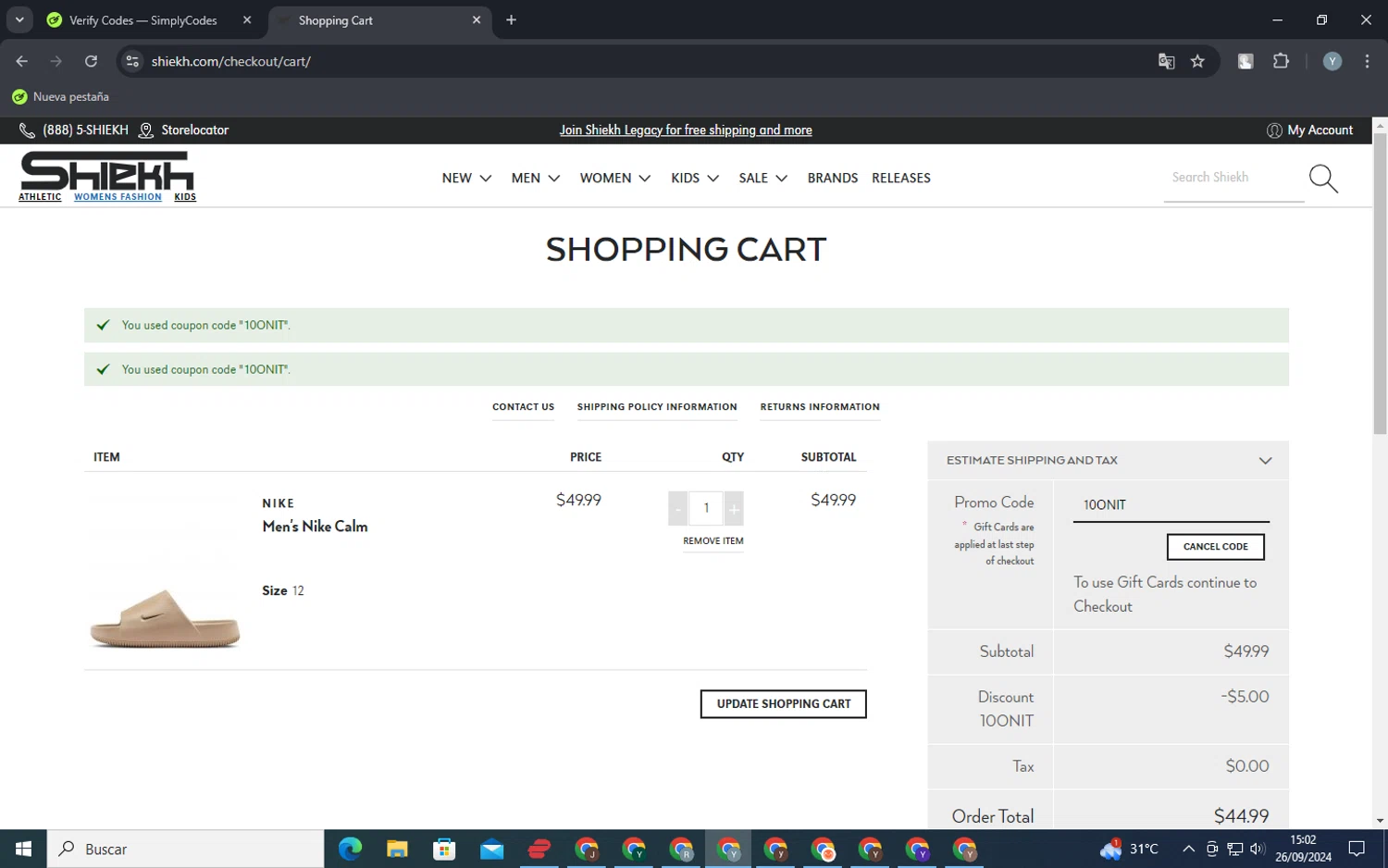1388x868 pixels.
Task: Click the Promo Code input field
Action: [1171, 505]
